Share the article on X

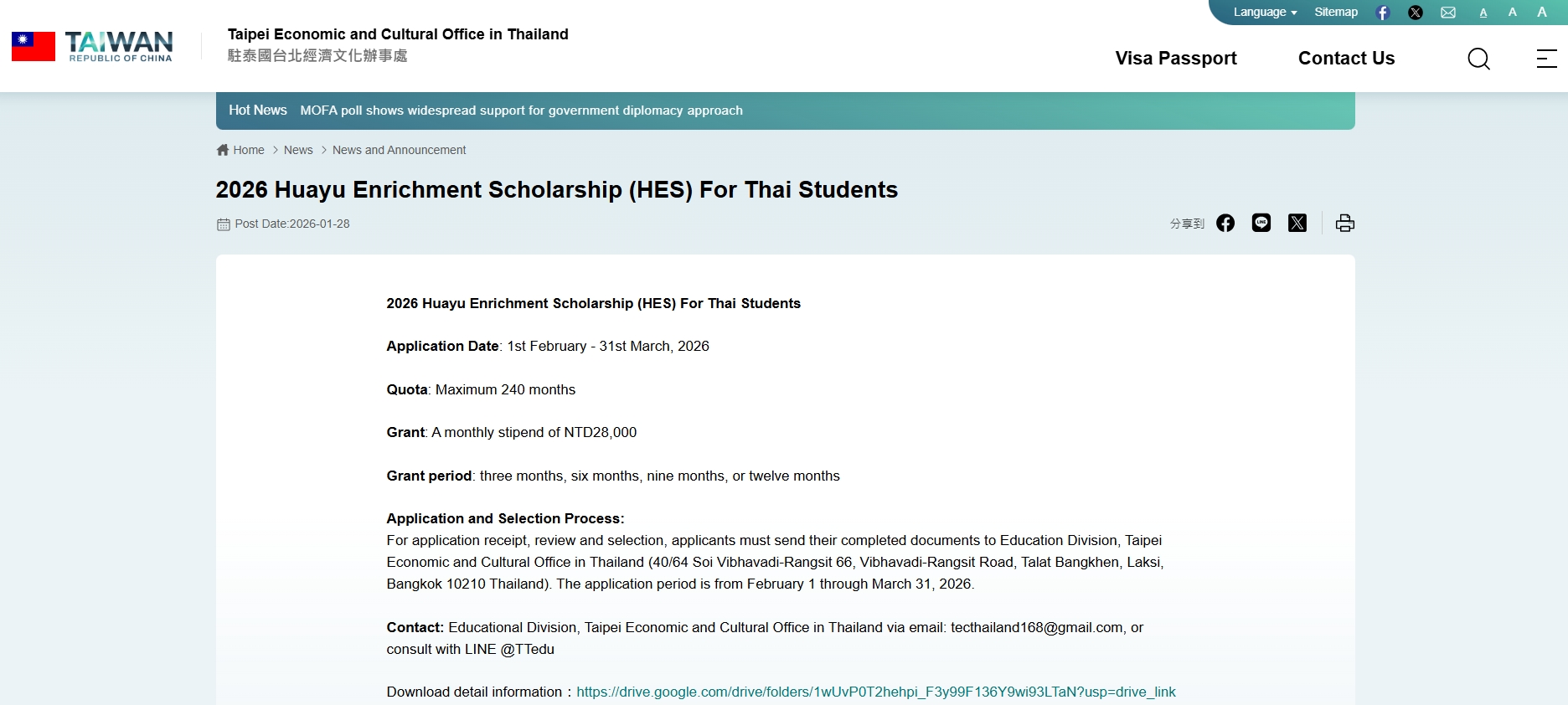[x=1297, y=223]
